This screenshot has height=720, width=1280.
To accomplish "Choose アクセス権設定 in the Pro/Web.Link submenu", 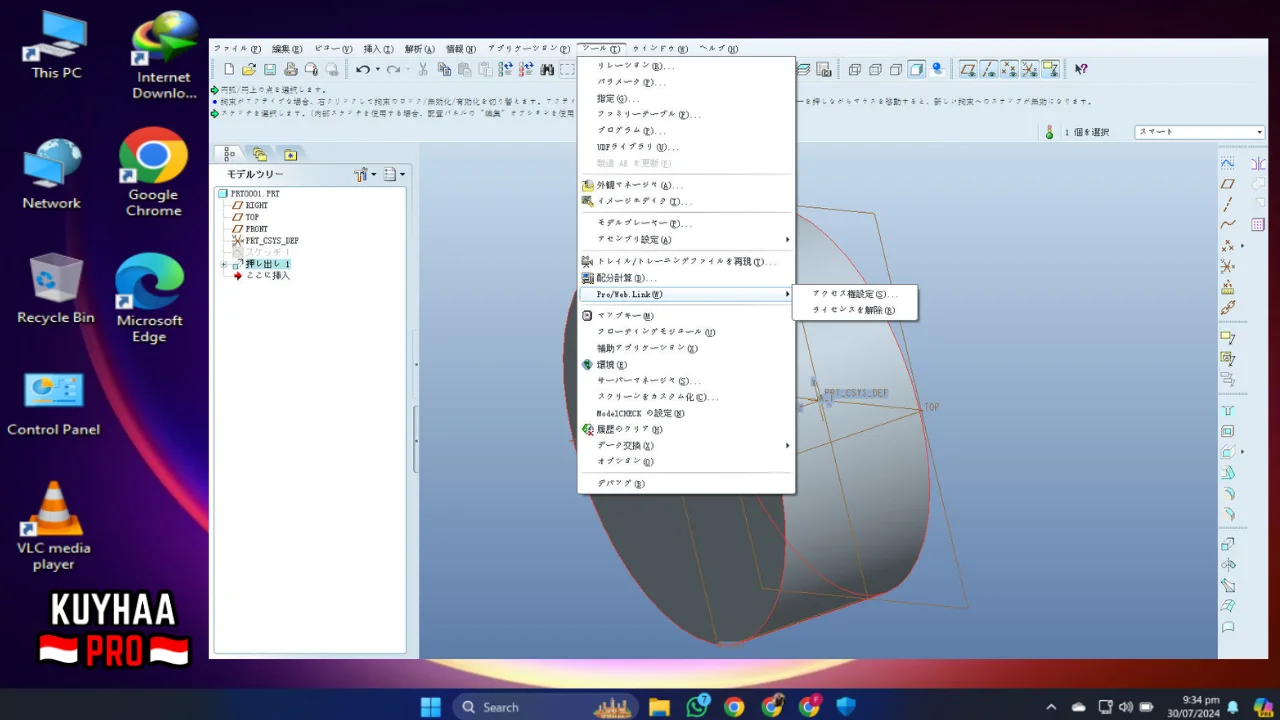I will [x=855, y=294].
